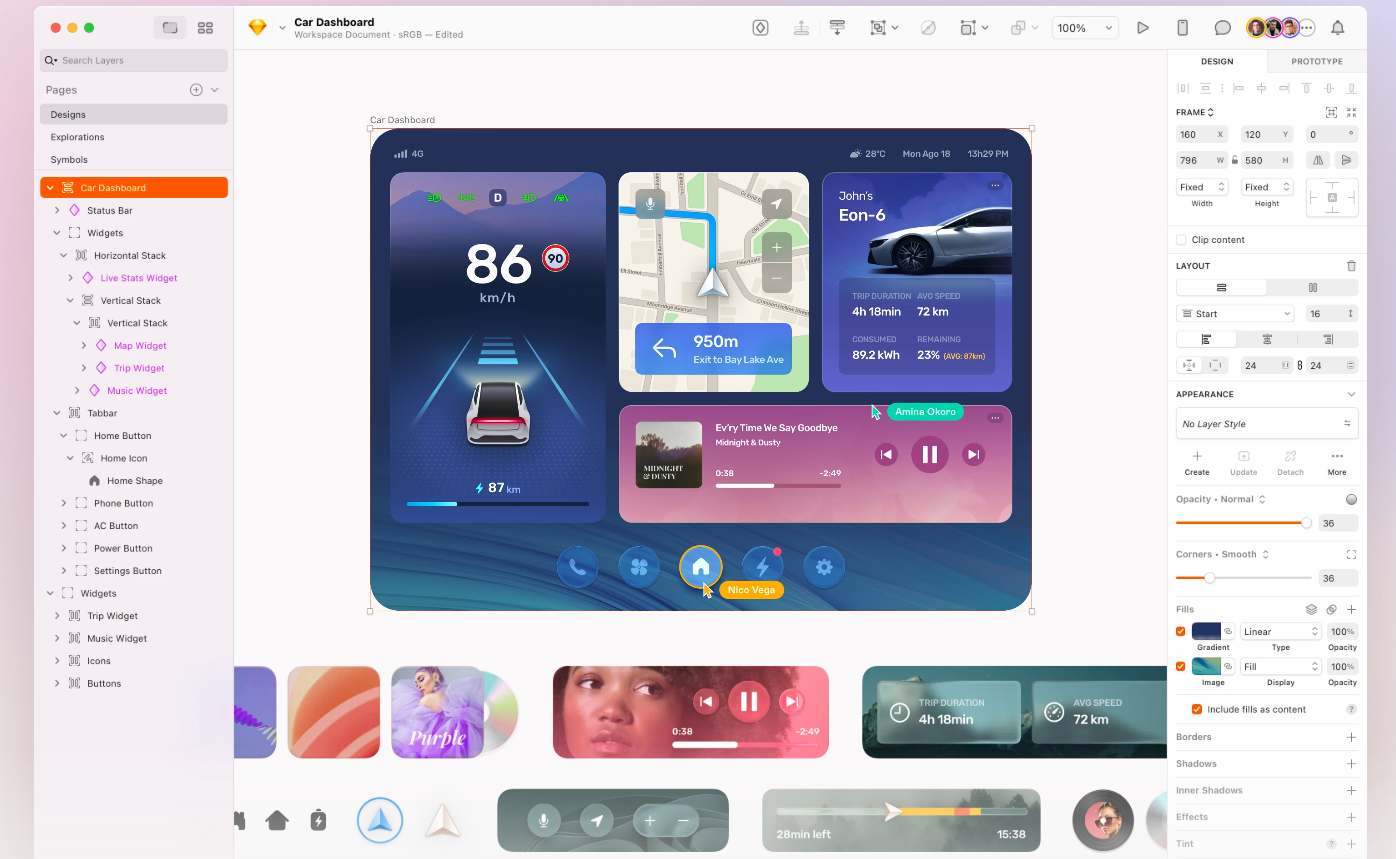The height and width of the screenshot is (859, 1396).
Task: Switch to the Prototype tab
Action: (x=1317, y=62)
